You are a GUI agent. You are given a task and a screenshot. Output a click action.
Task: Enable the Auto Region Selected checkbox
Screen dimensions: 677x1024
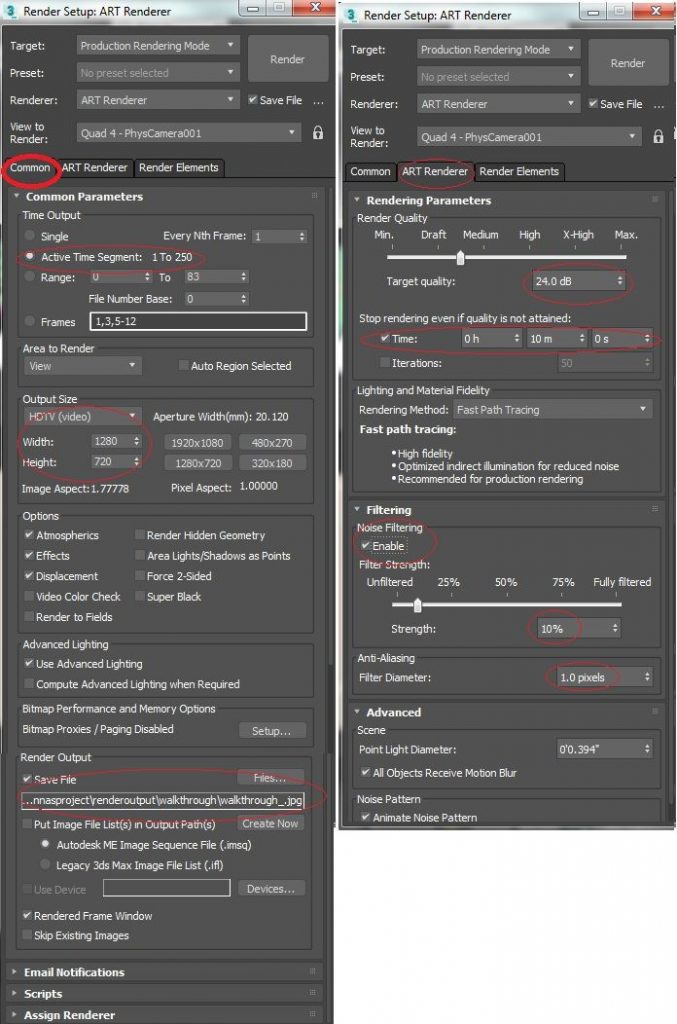pyautogui.click(x=183, y=366)
